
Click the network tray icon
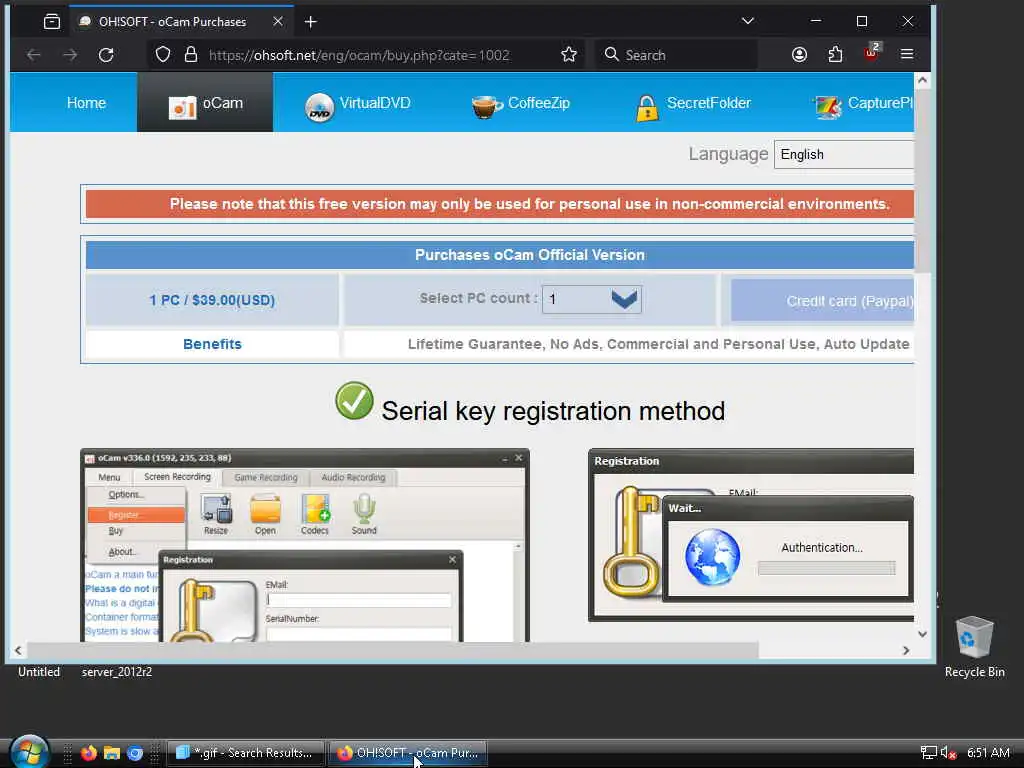[x=929, y=753]
